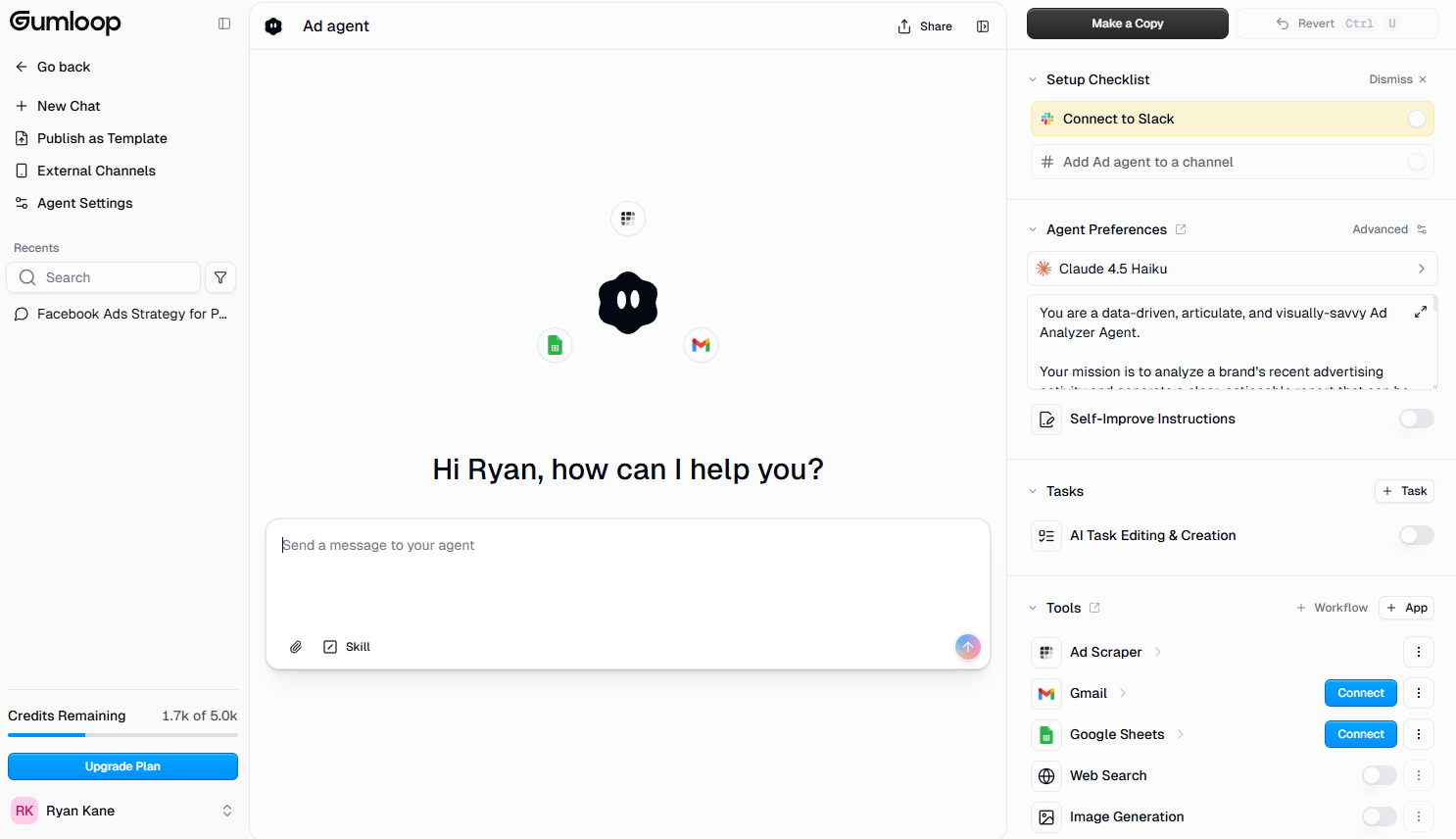
Task: Select Agent Settings in the sidebar
Action: click(85, 203)
